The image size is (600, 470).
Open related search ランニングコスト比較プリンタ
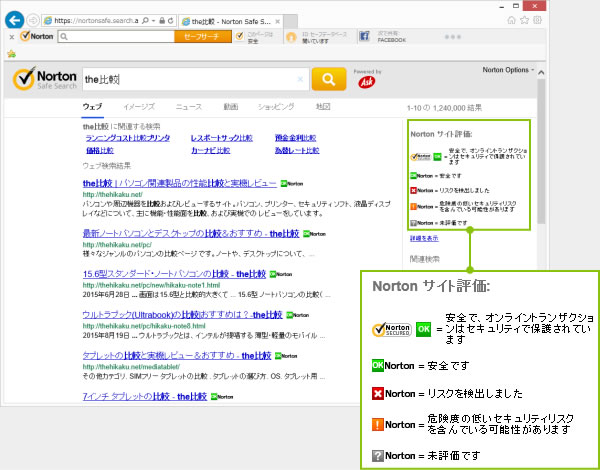click(128, 138)
